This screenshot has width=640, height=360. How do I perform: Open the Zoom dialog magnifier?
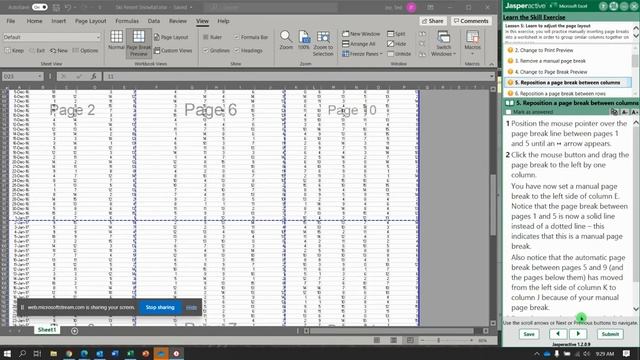[286, 40]
